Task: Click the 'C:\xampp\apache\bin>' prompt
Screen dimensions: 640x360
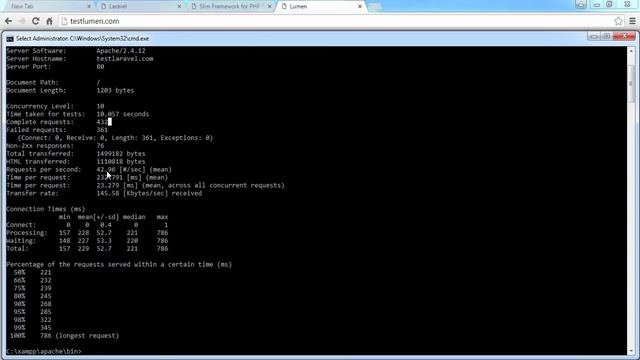Action: [44, 351]
